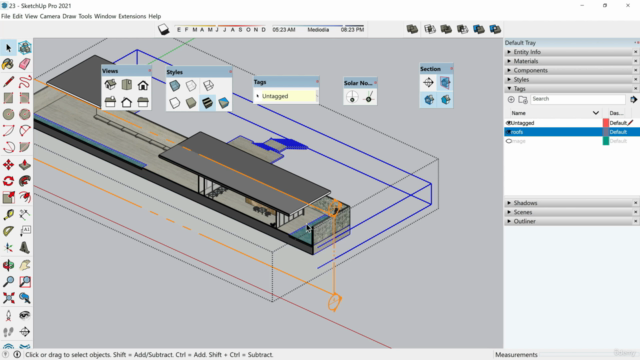Viewport: 640px width, 360px height.
Task: Click the Zoom Extents tool
Action: (8, 298)
